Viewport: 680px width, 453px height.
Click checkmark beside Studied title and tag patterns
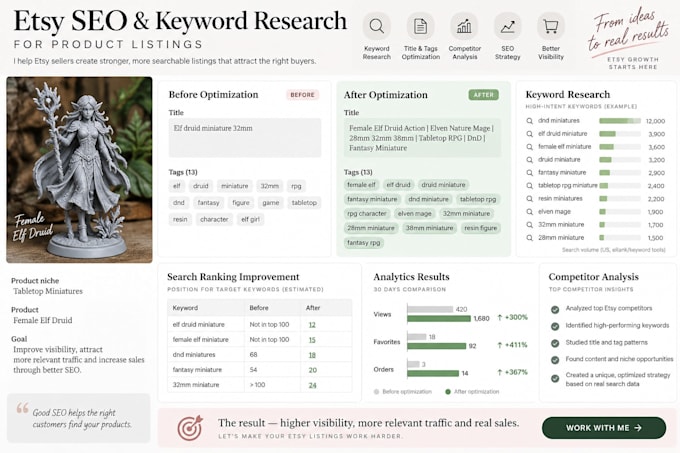(x=555, y=343)
